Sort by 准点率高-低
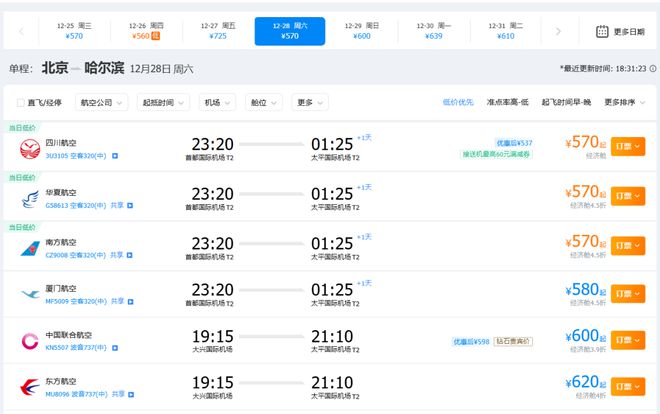The width and height of the screenshot is (660, 414). [x=508, y=102]
